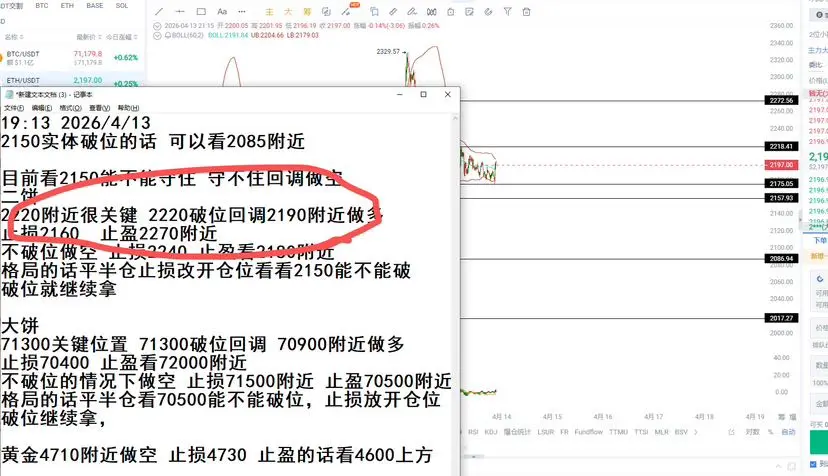Sort watchlist by 名称 column
Image resolution: width=828 pixels, height=476 pixels.
click(x=14, y=37)
